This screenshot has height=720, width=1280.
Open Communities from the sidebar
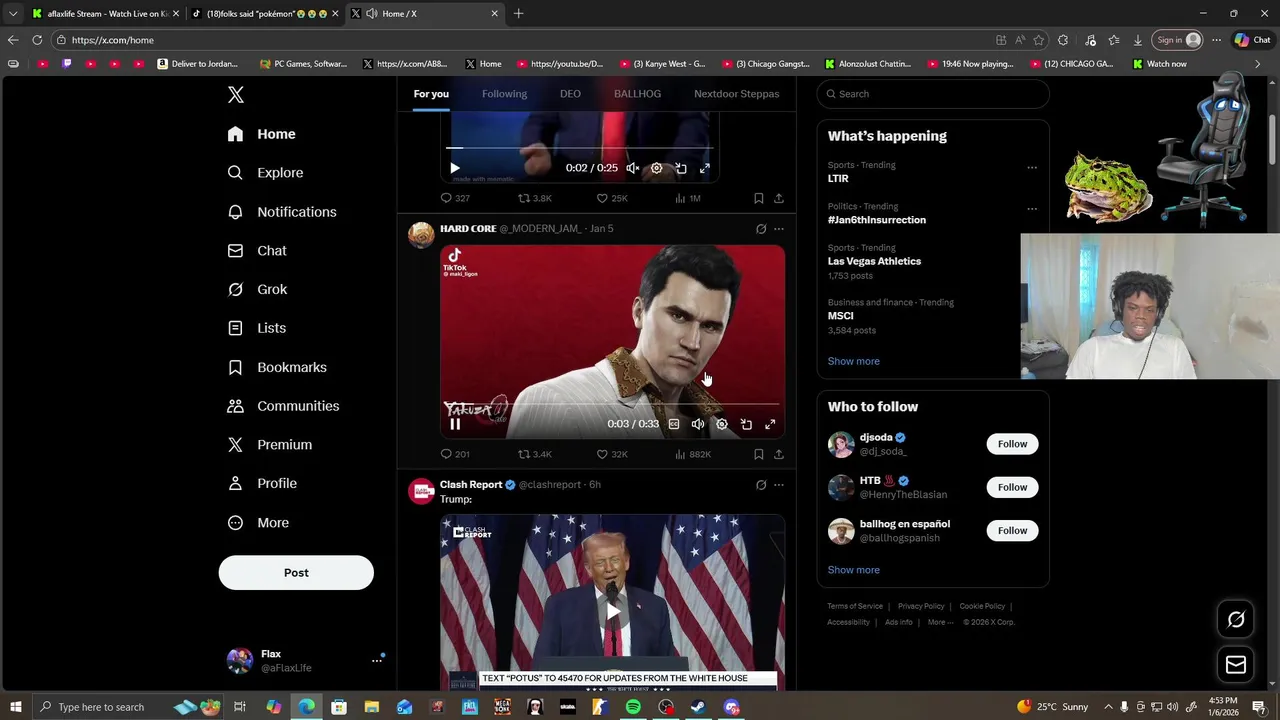(x=283, y=406)
